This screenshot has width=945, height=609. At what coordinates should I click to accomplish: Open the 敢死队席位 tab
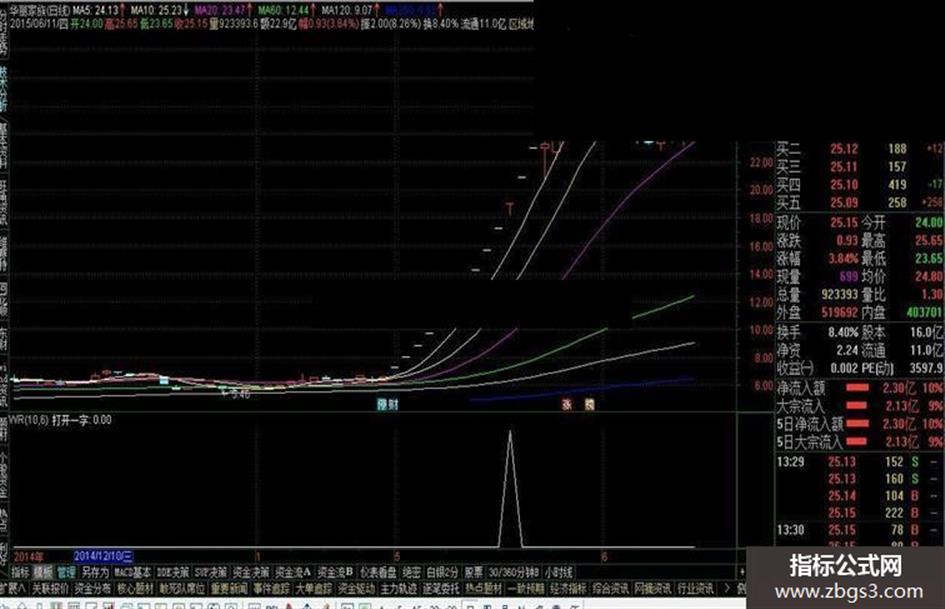(x=183, y=588)
